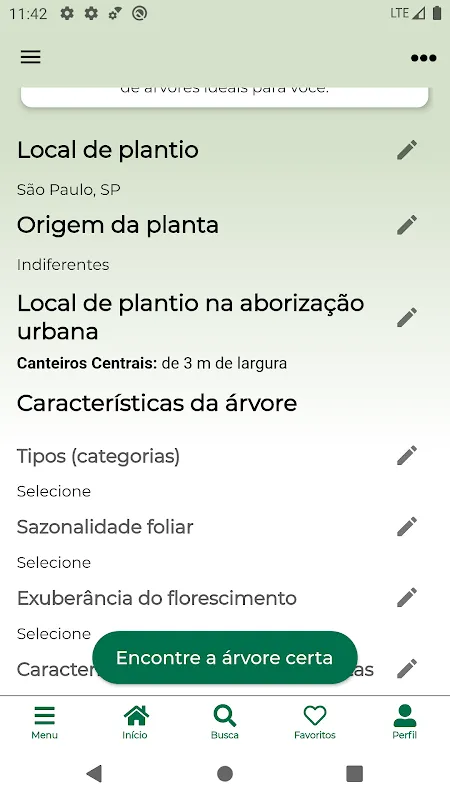Select the Exuberância do florescimento Selecione field
Image resolution: width=450 pixels, height=800 pixels.
[x=54, y=634]
